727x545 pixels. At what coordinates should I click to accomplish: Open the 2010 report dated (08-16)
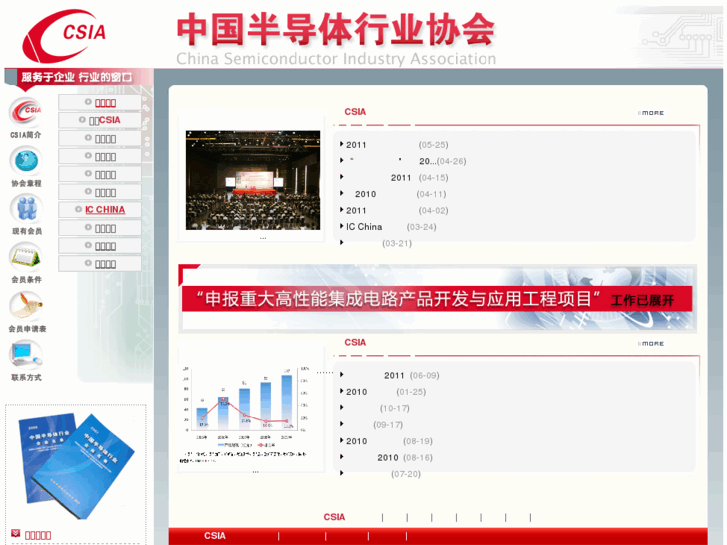[387, 457]
